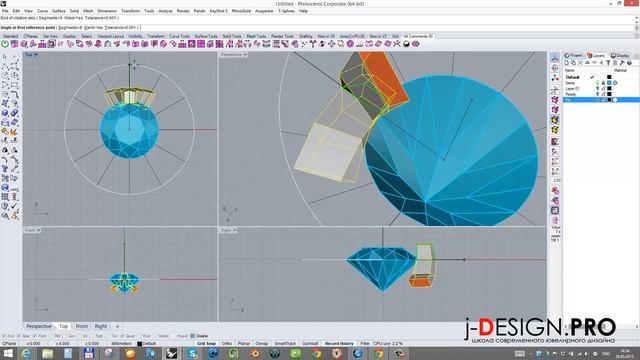Viewport: 640px width, 360px height.
Task: Select the Top viewport tab
Action: click(64, 326)
